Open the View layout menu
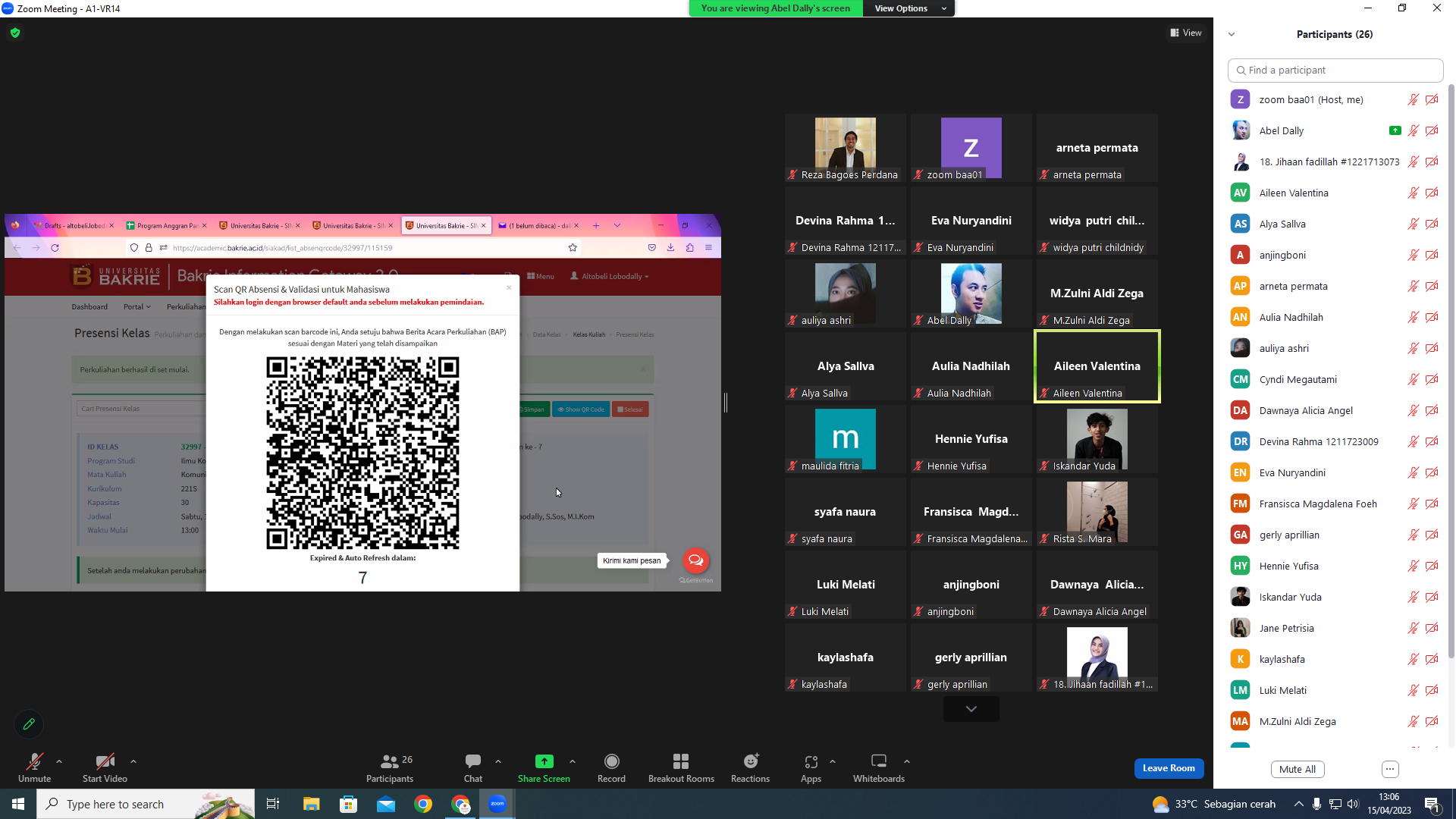The height and width of the screenshot is (819, 1456). 1186,33
